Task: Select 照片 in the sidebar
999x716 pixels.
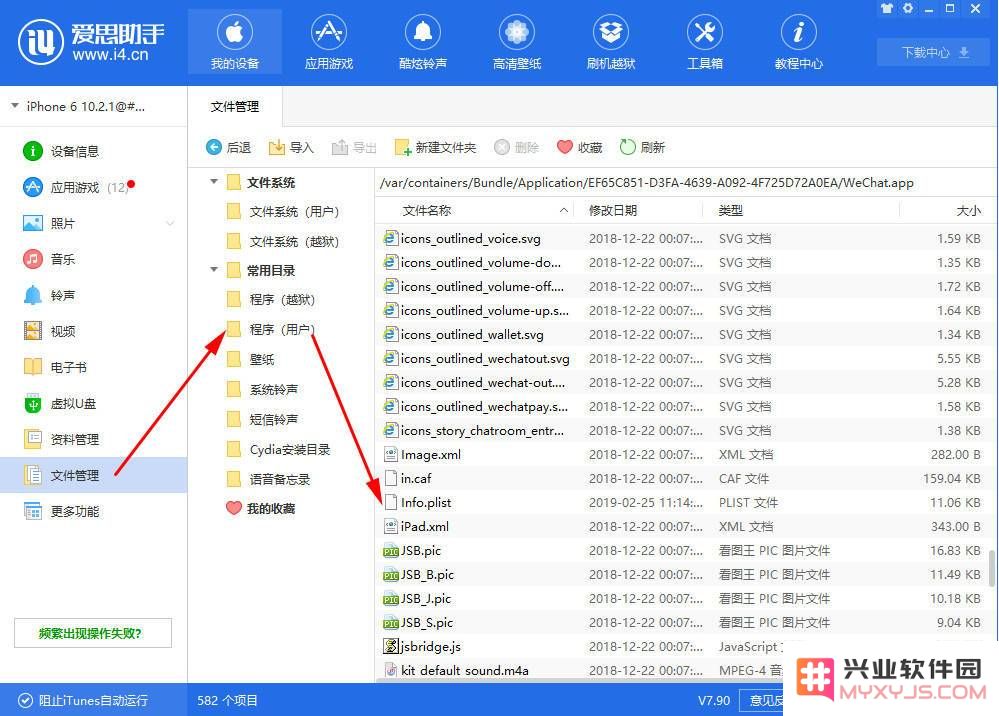Action: (93, 224)
